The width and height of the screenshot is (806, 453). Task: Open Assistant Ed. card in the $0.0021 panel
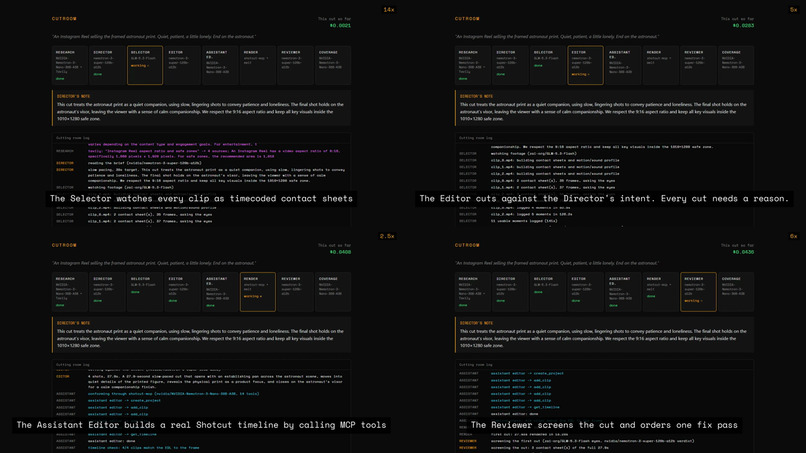(x=220, y=65)
